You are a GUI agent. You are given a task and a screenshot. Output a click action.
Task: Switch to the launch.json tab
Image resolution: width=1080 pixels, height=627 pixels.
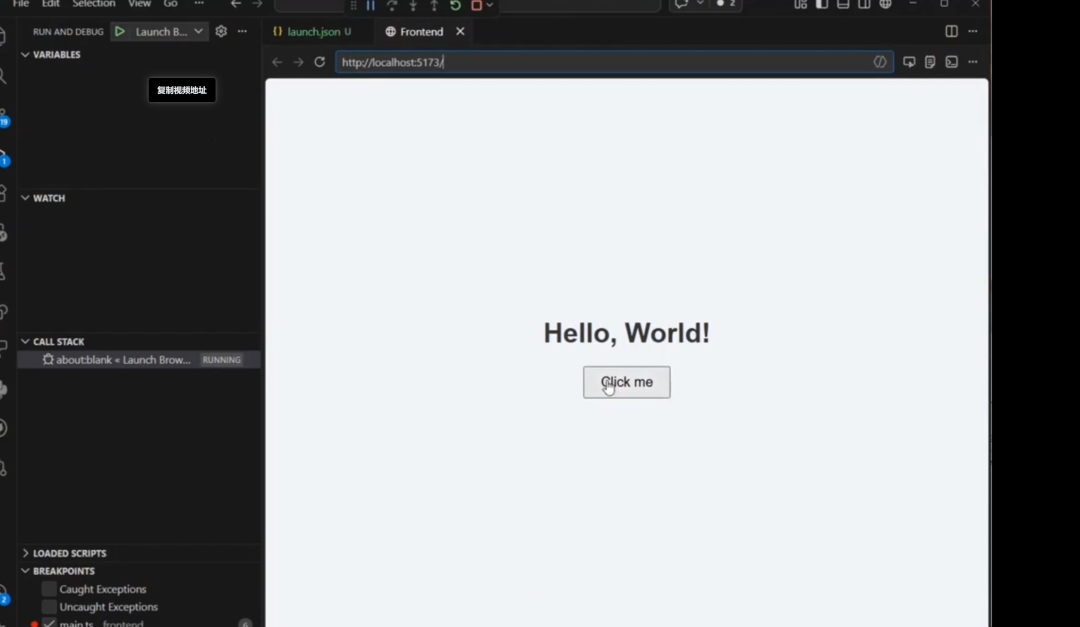(313, 31)
